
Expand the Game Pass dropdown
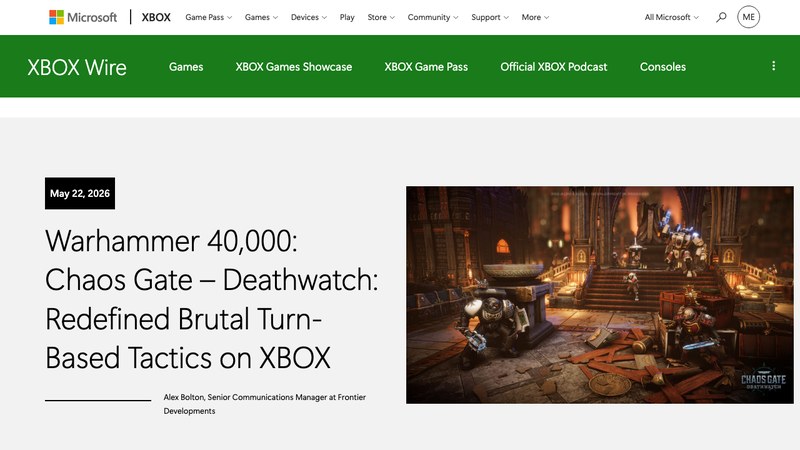[209, 17]
